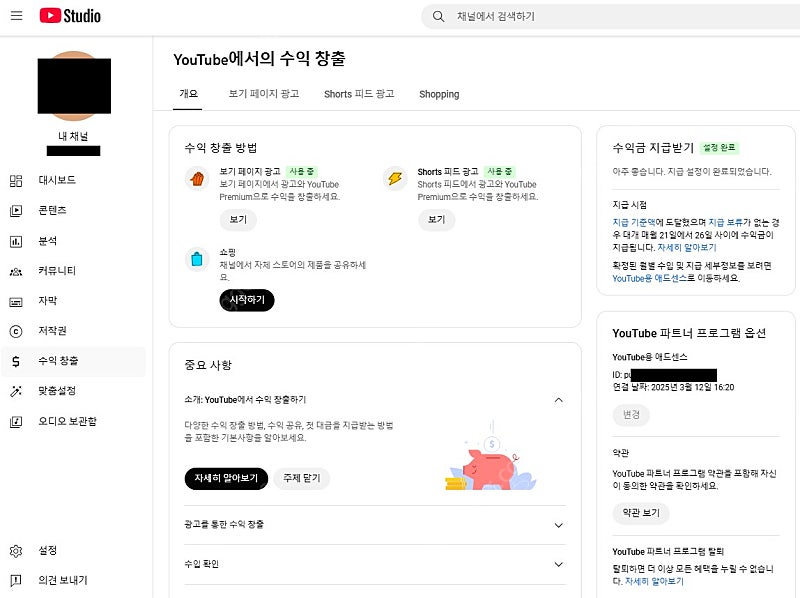Open 자세히 알아보기 link under 지급 시점

687,248
